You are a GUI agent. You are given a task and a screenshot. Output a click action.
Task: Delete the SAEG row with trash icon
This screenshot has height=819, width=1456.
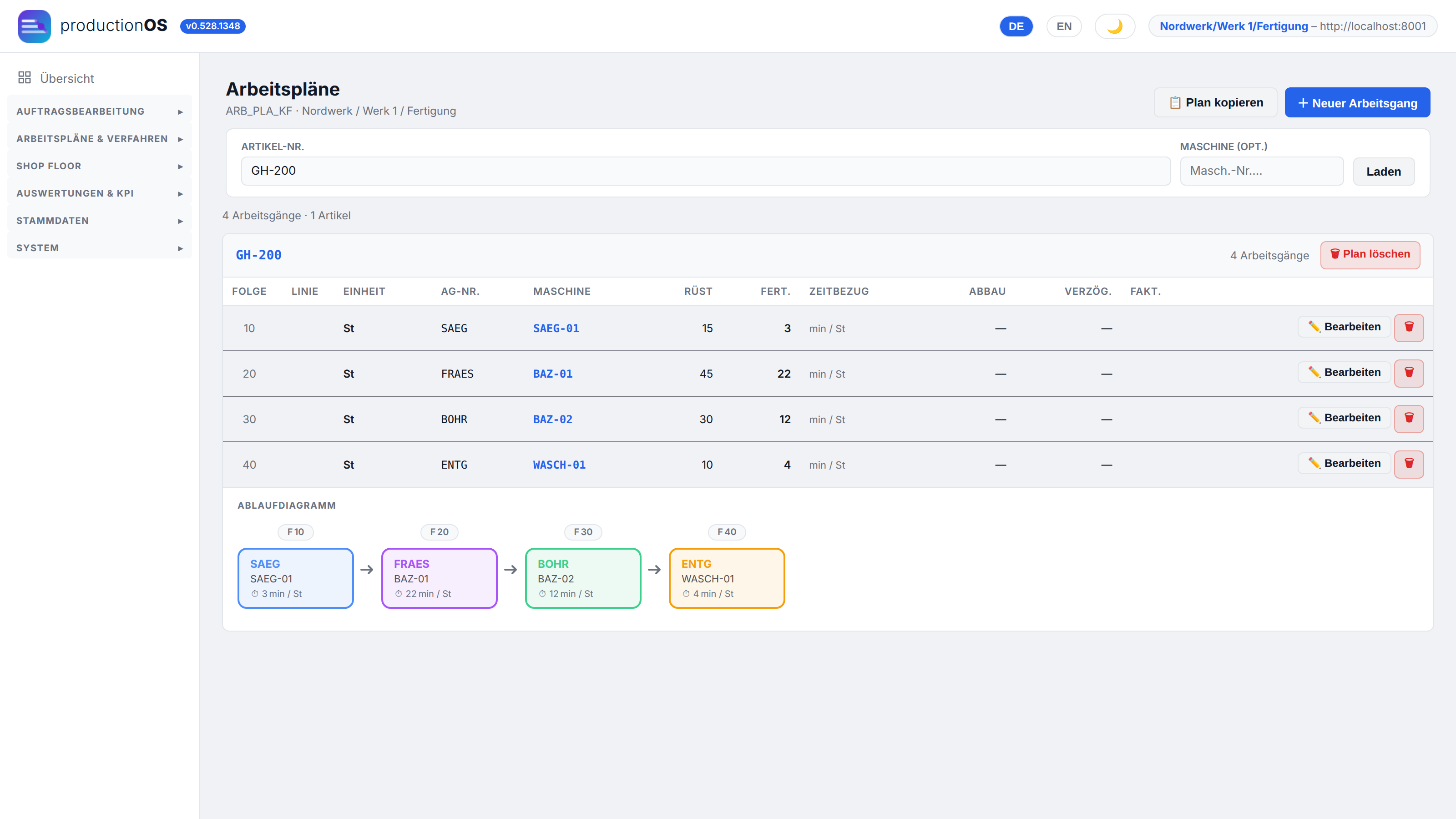tap(1409, 327)
